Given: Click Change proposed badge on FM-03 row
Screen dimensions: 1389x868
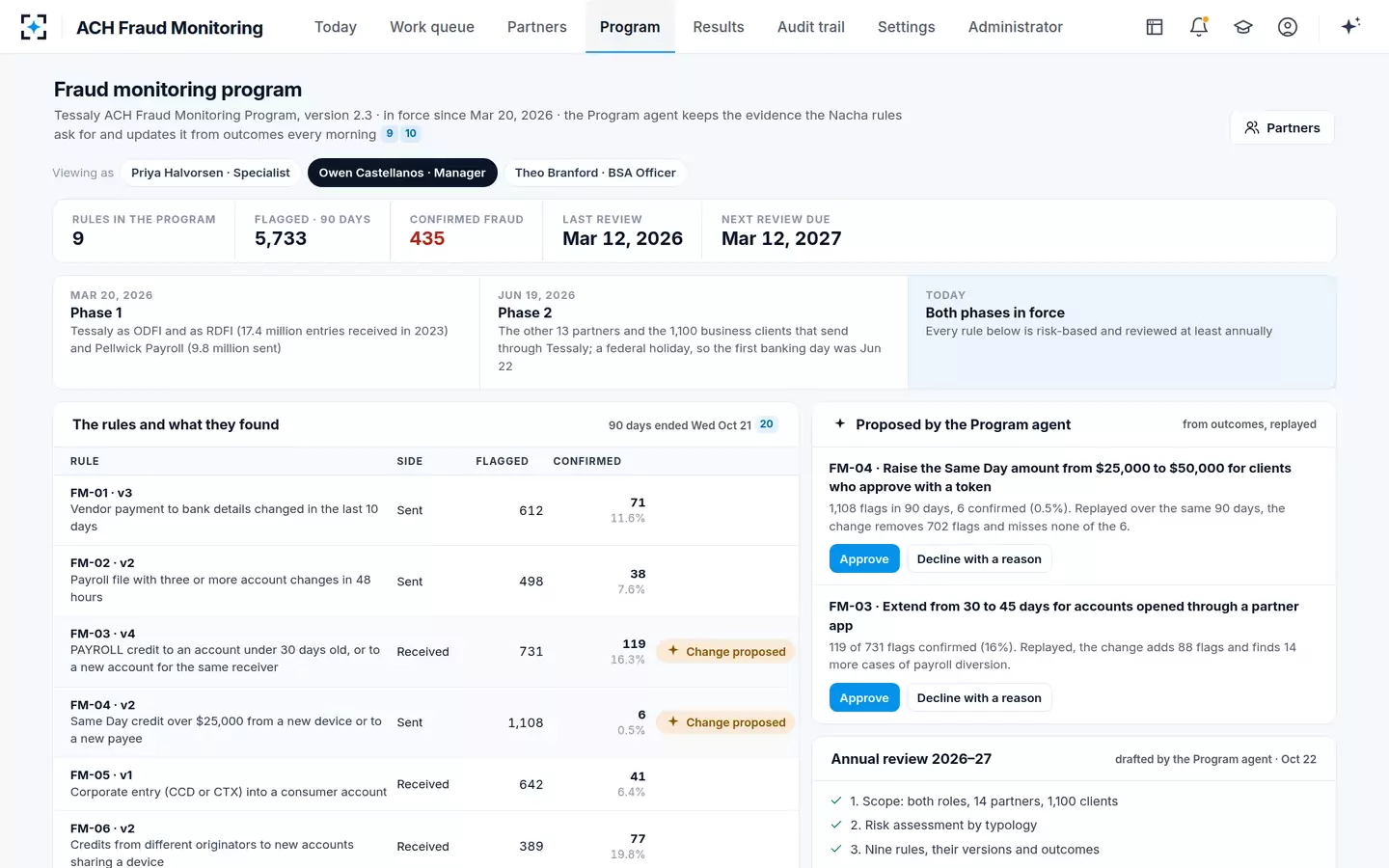Looking at the screenshot, I should 726,651.
